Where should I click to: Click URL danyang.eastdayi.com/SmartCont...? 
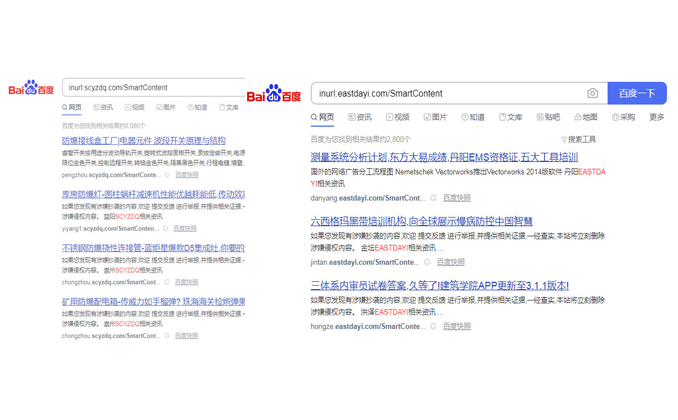tap(368, 198)
